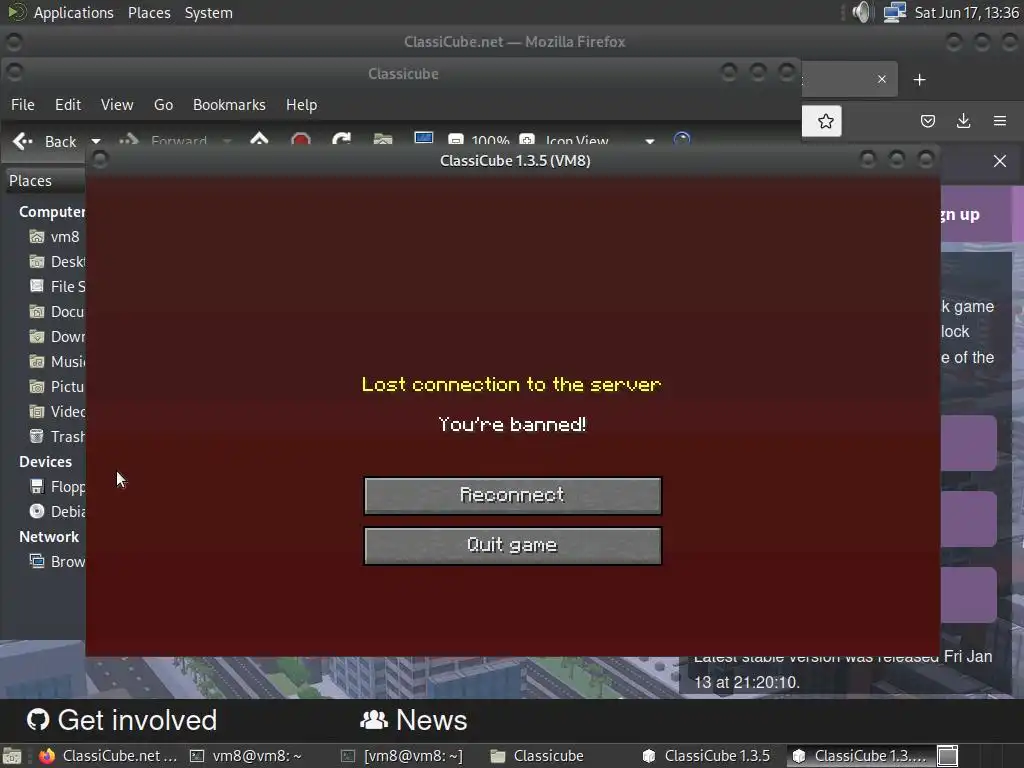Screen dimensions: 1024x768
Task: Click the Home folder toolbar icon
Action: tap(383, 140)
